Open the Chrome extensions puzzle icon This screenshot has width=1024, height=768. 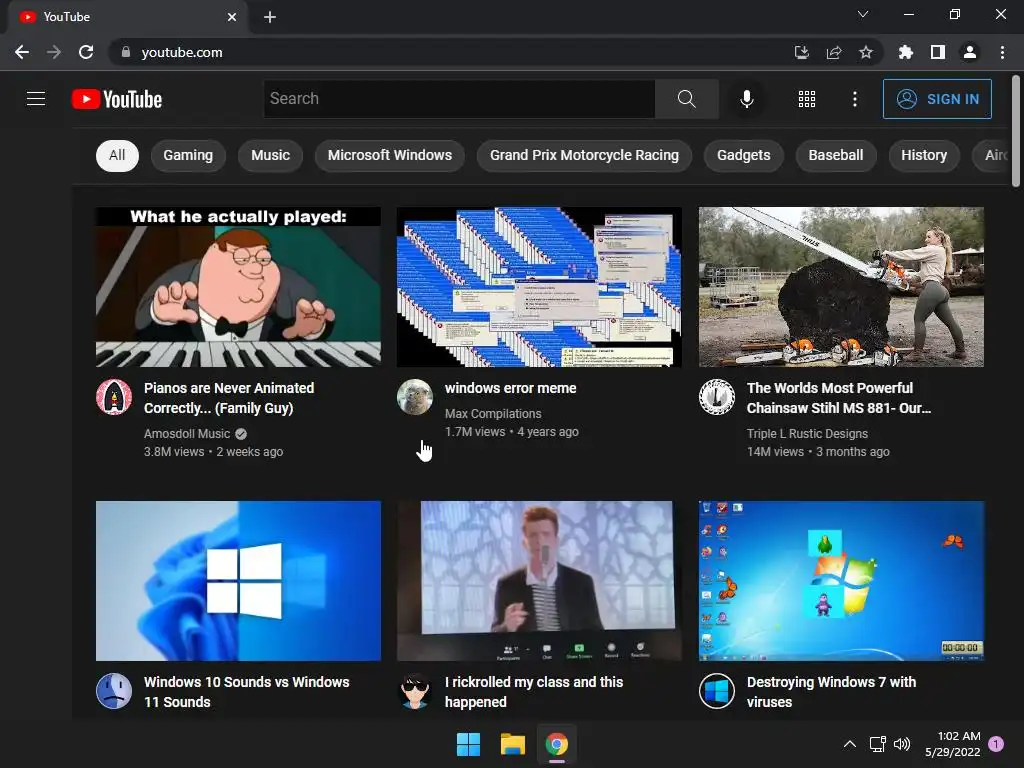click(x=905, y=52)
